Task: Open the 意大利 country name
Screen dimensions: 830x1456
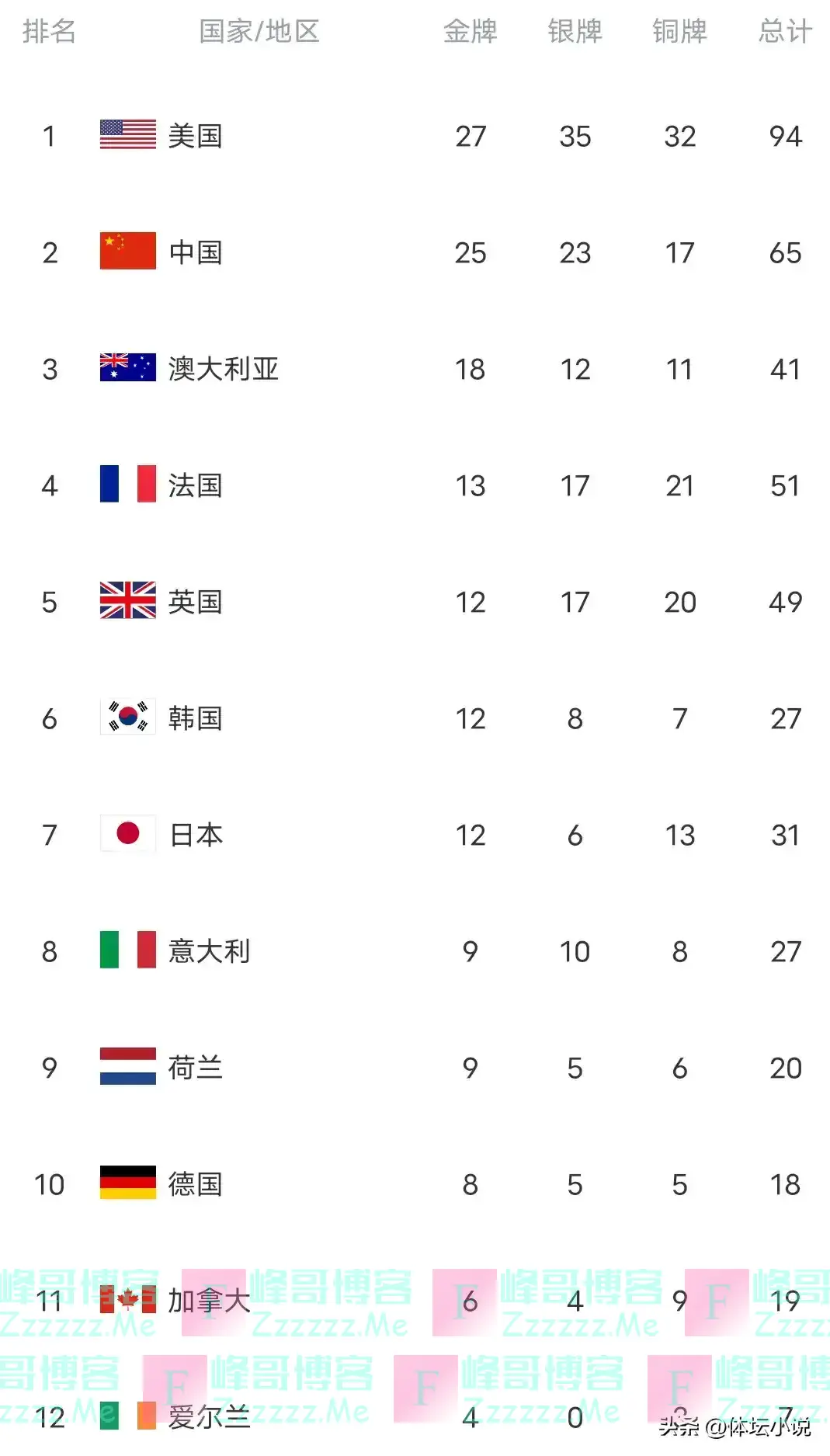Action: point(210,951)
